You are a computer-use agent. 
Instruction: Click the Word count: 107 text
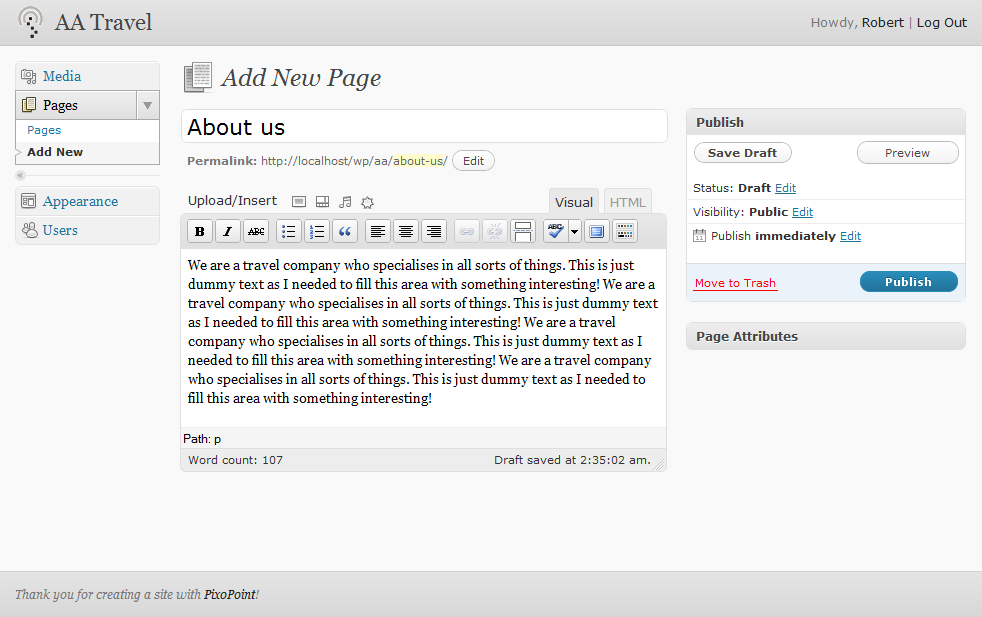pos(235,460)
